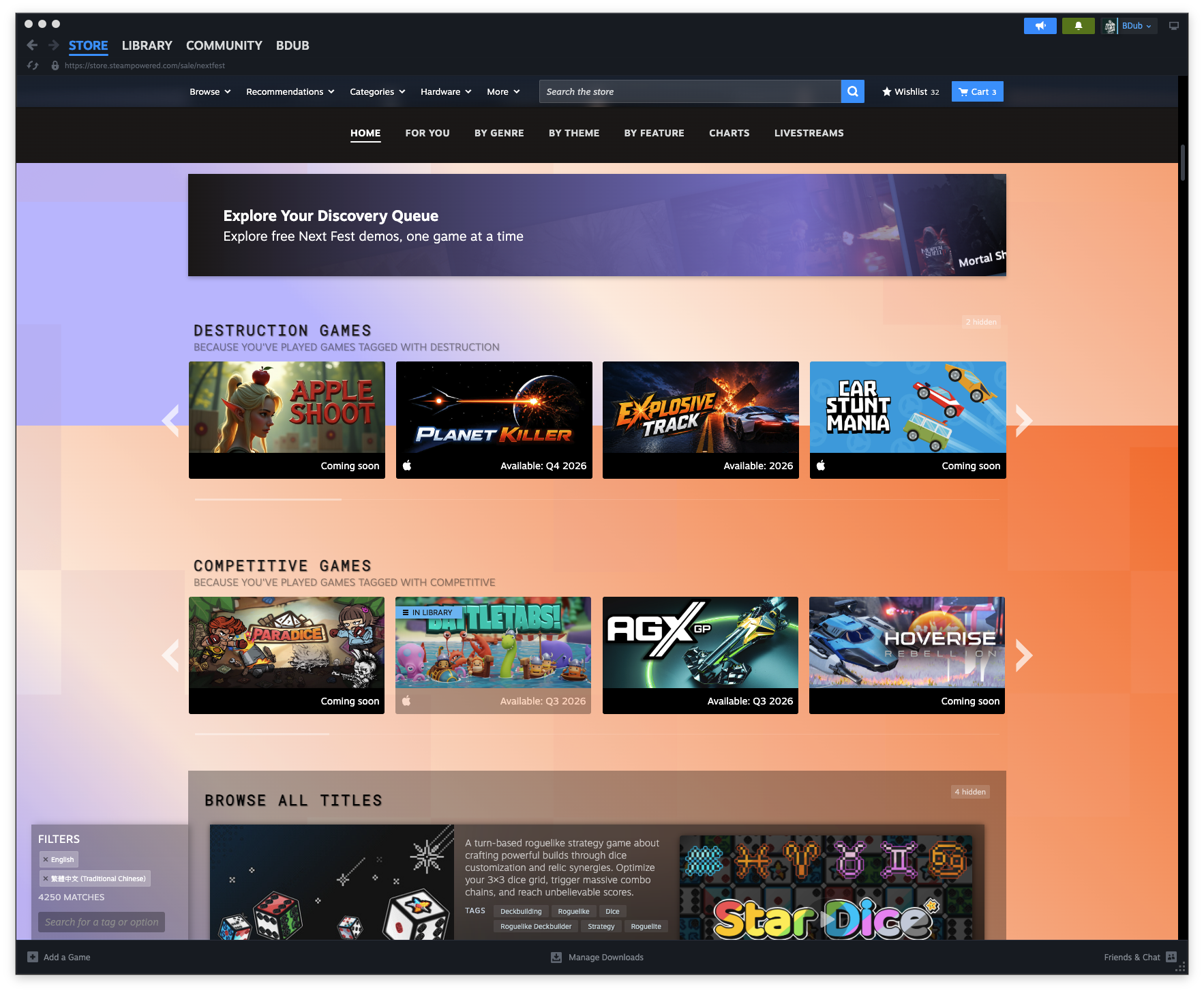Open the BY THEME tab

point(574,133)
